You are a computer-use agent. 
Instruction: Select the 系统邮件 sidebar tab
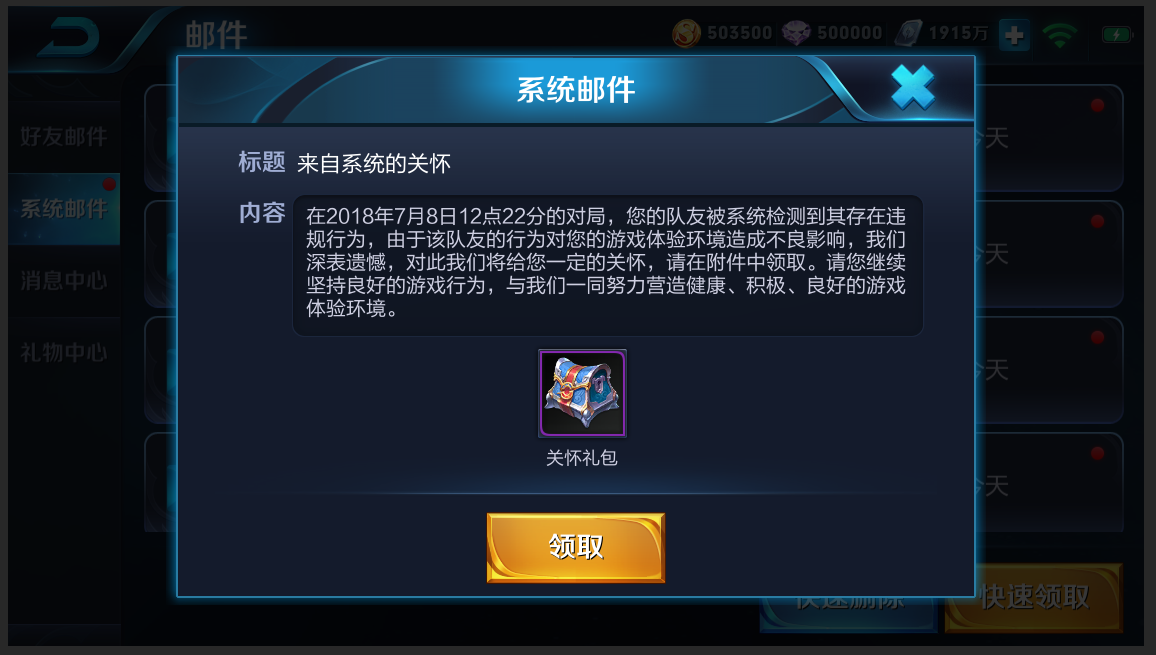pyautogui.click(x=64, y=209)
